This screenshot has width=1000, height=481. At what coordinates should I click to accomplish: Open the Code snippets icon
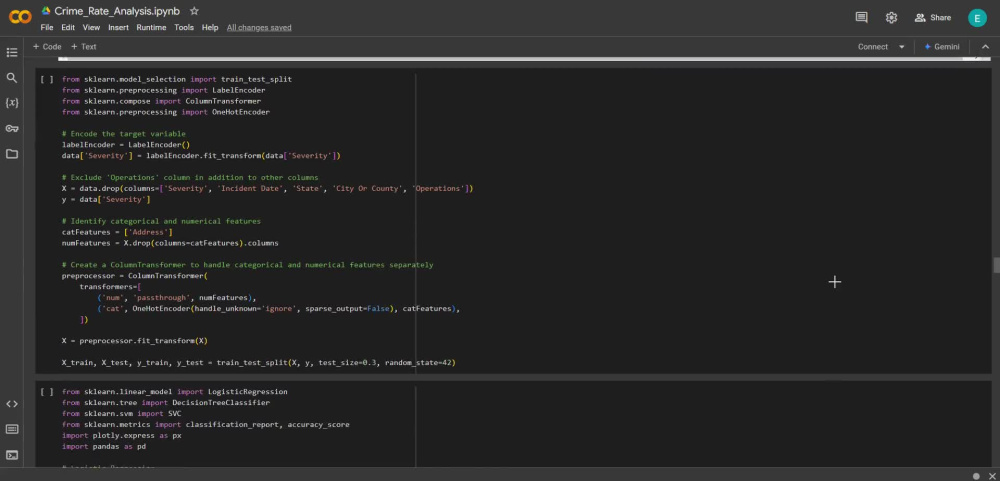[x=11, y=404]
